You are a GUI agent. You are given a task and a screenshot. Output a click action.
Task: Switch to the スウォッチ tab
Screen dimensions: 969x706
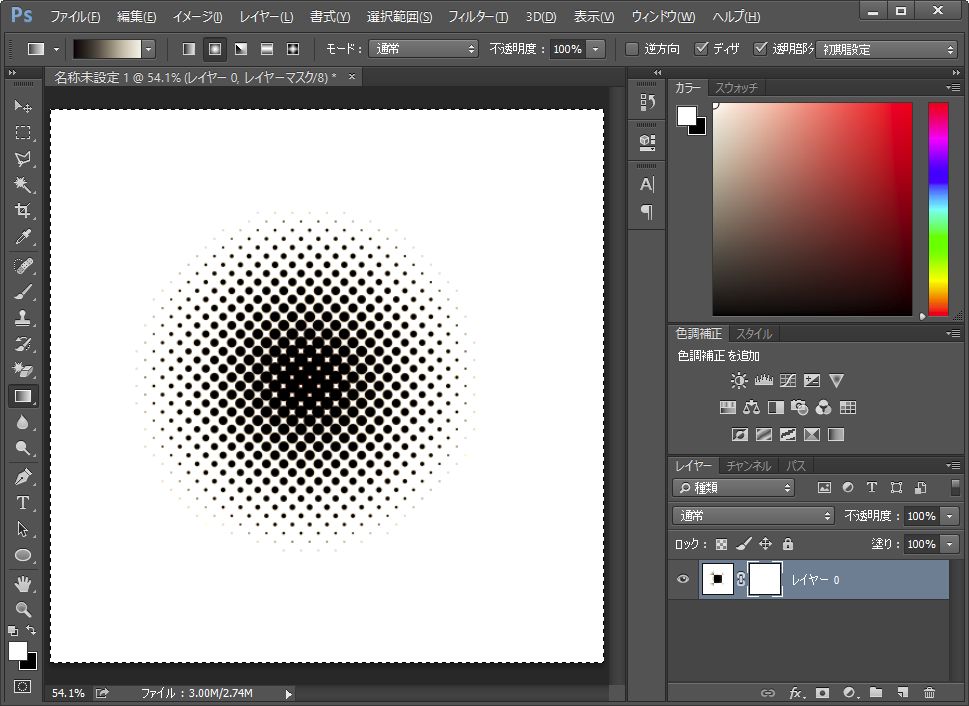[x=736, y=88]
